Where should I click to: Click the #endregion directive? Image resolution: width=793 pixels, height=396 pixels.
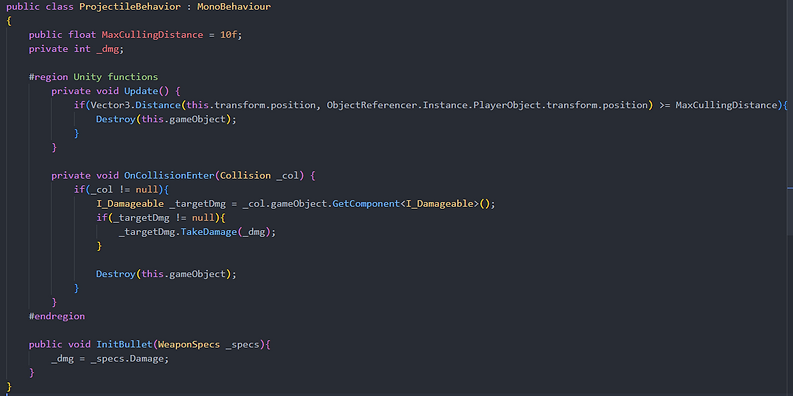(x=57, y=316)
